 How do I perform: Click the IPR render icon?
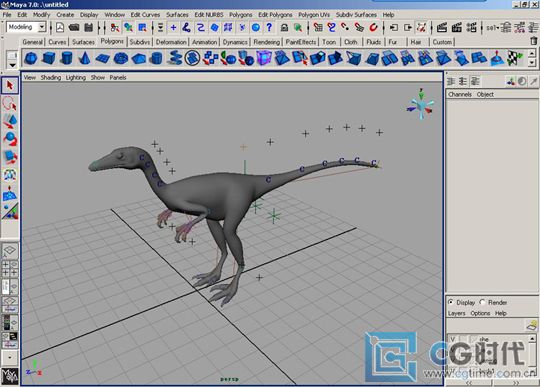(x=457, y=27)
